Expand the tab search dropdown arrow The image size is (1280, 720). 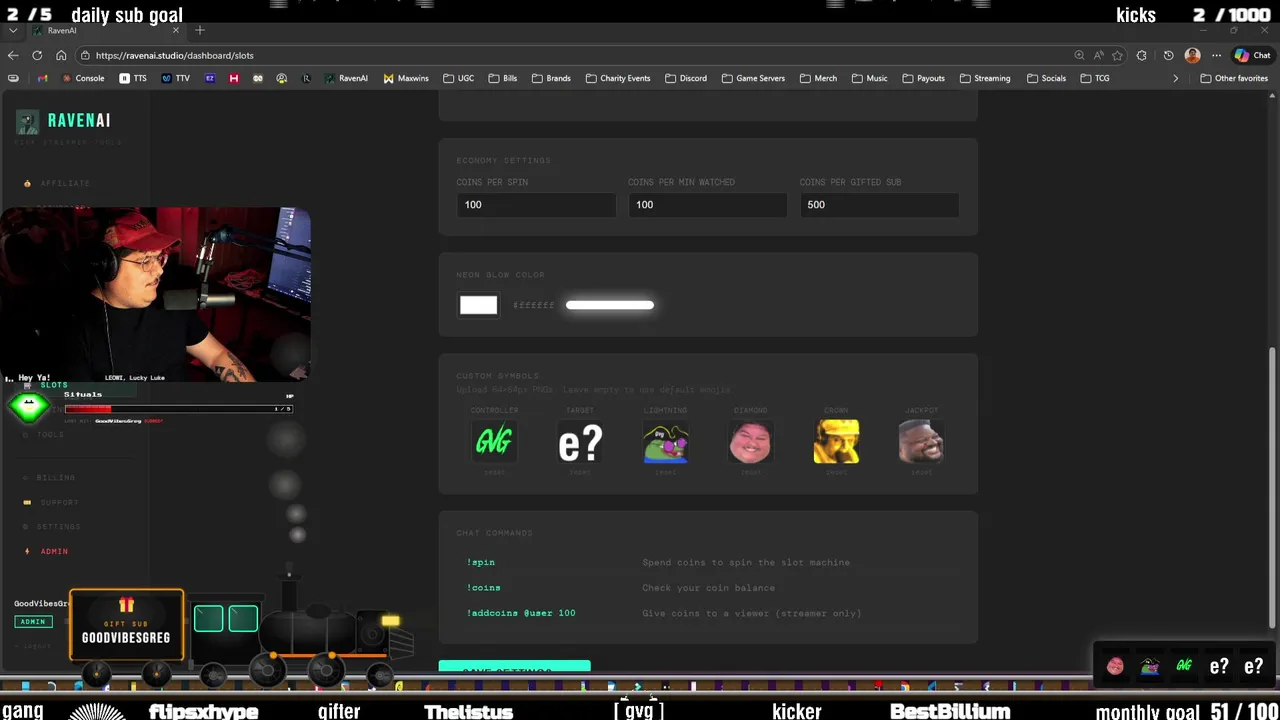click(x=13, y=30)
